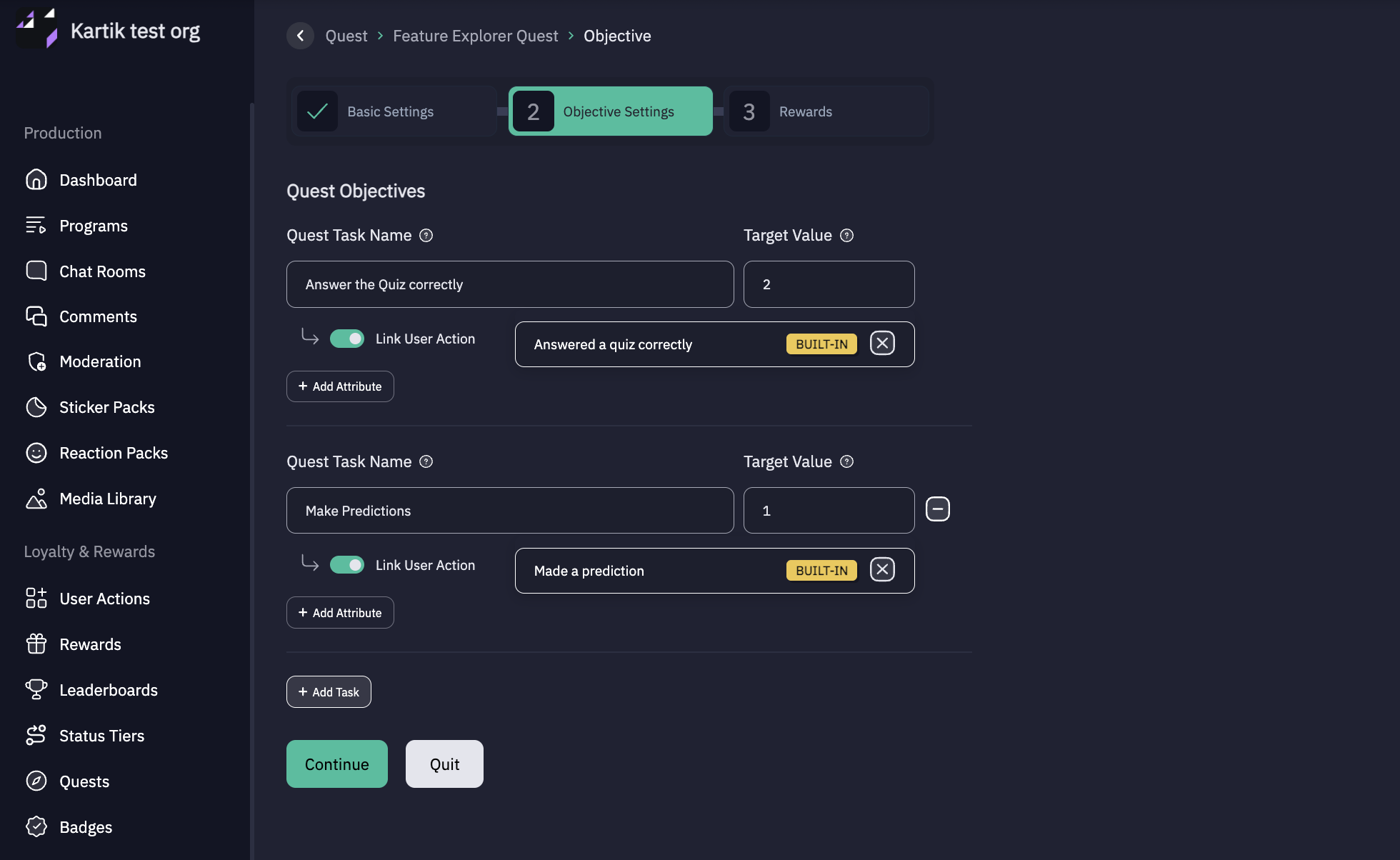Click the help icon beside the second Quest Task Name
The image size is (1400, 860).
[426, 462]
